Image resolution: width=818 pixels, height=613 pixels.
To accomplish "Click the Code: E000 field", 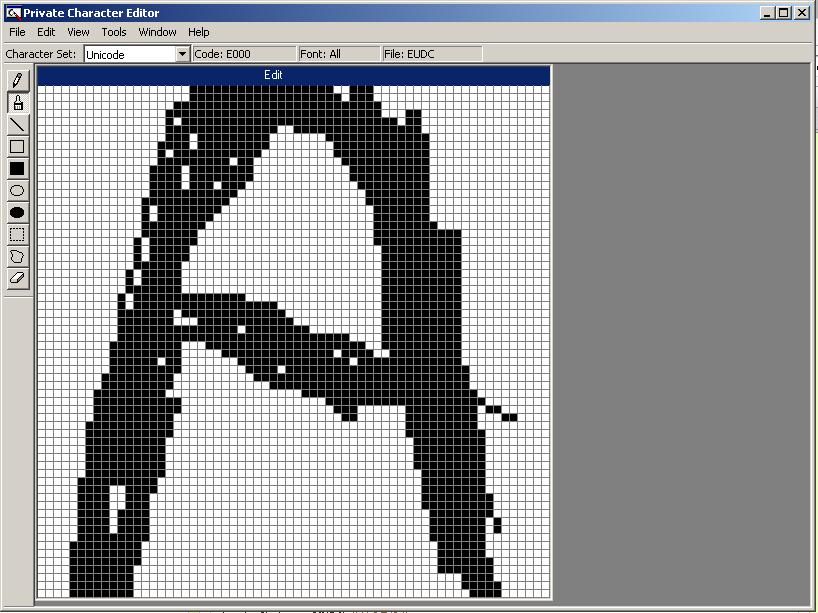I will (244, 54).
